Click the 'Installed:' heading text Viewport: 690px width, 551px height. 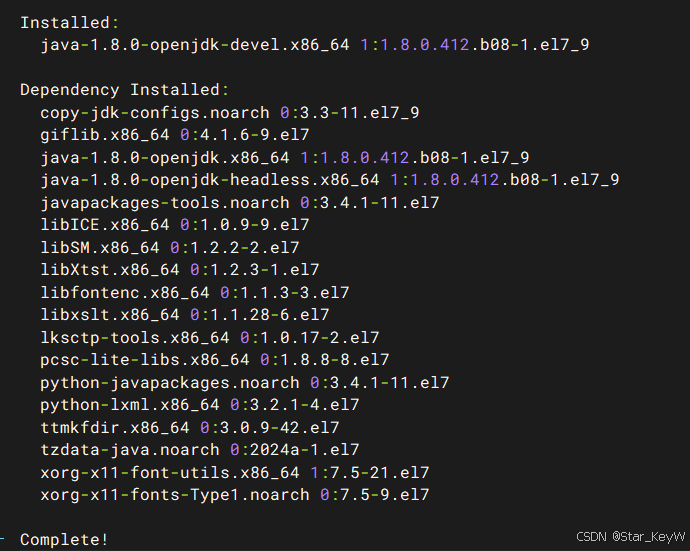(x=70, y=22)
